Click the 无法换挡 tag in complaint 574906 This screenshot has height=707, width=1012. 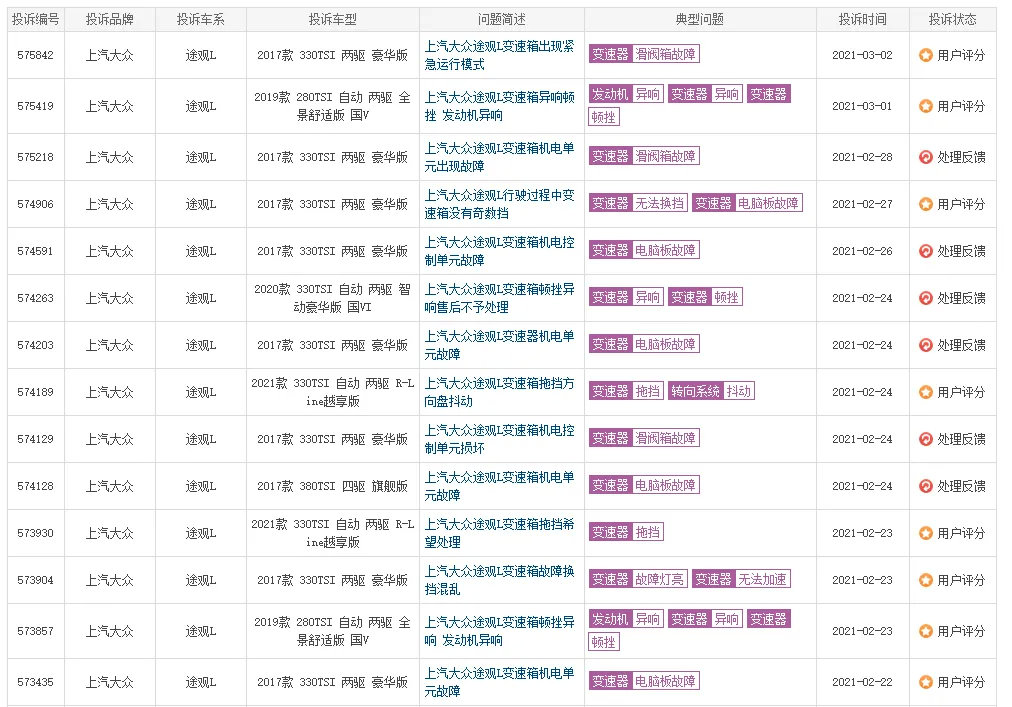[x=660, y=203]
